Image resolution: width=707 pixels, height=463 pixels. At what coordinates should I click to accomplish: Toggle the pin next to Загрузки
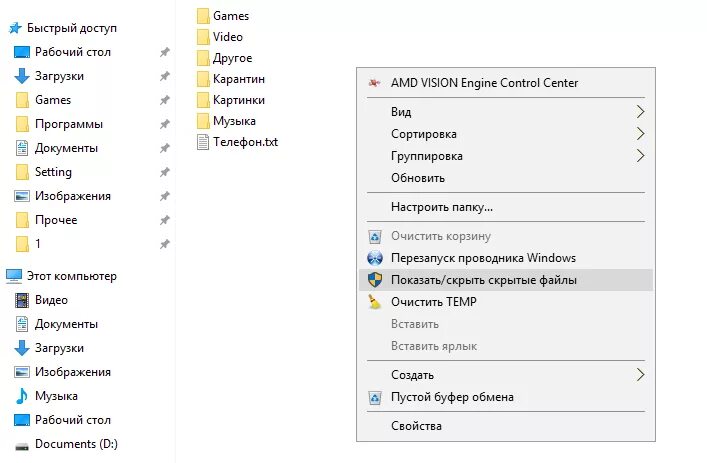tap(164, 76)
